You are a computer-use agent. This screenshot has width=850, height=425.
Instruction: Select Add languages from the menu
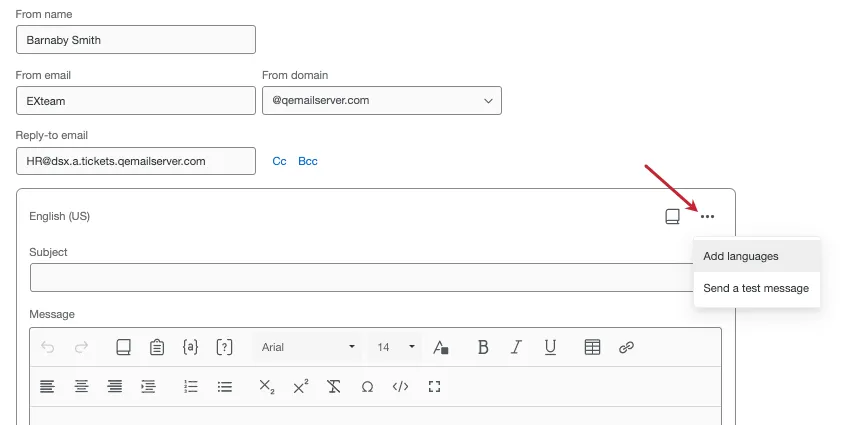[740, 256]
